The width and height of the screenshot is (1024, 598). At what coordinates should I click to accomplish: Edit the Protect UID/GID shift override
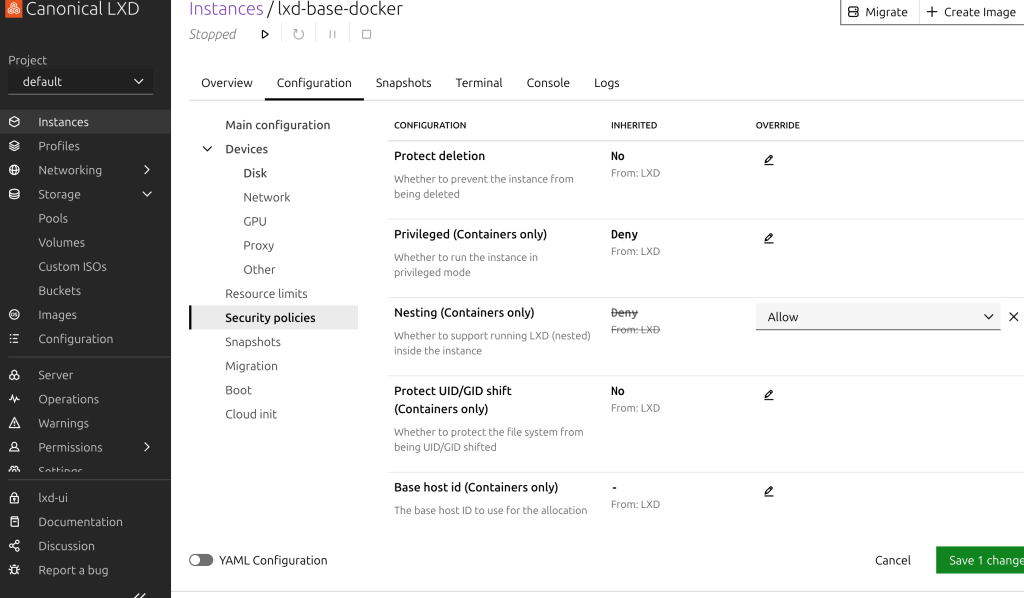(x=768, y=395)
